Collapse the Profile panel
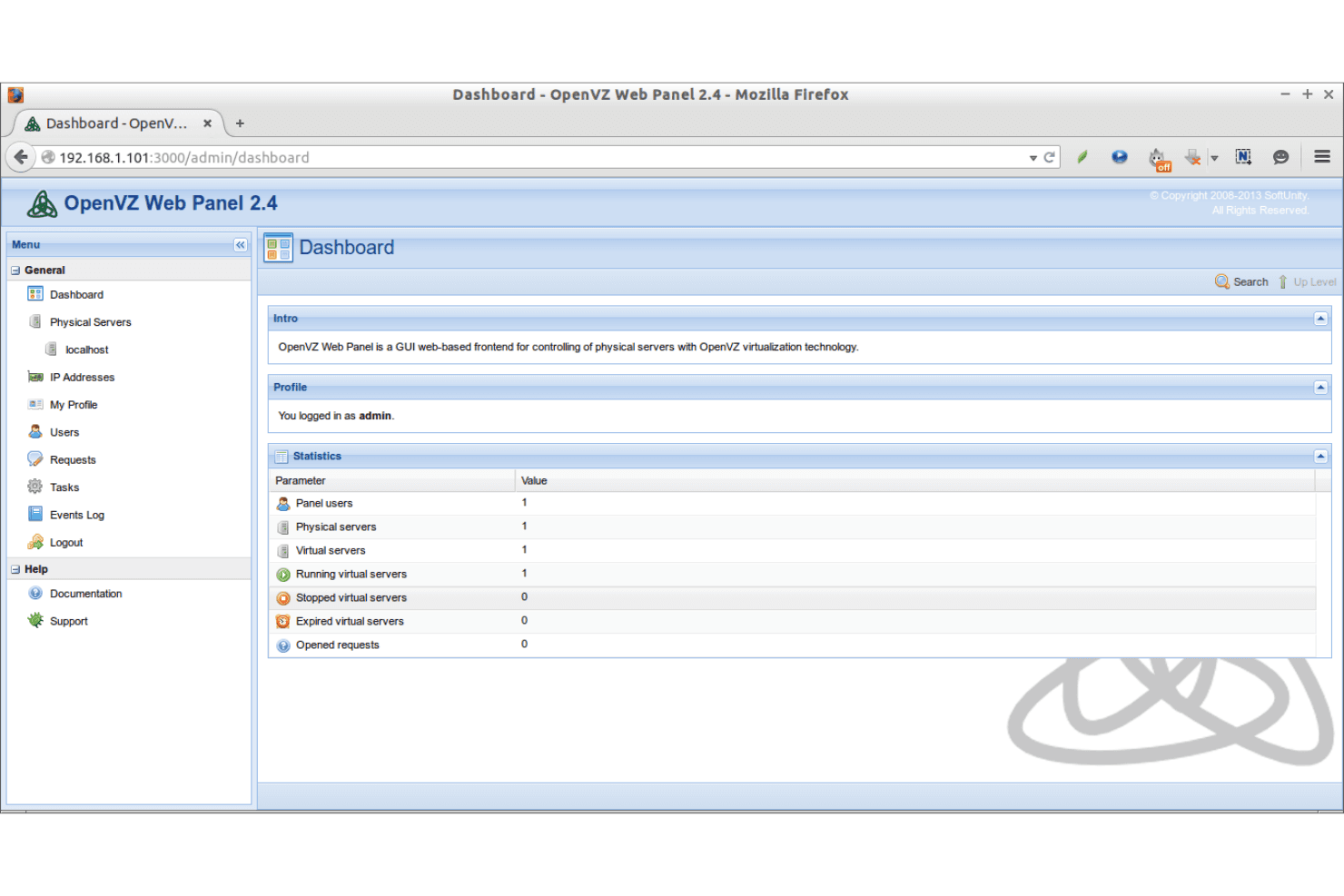Screen dimensions: 1344x896 click(1321, 388)
